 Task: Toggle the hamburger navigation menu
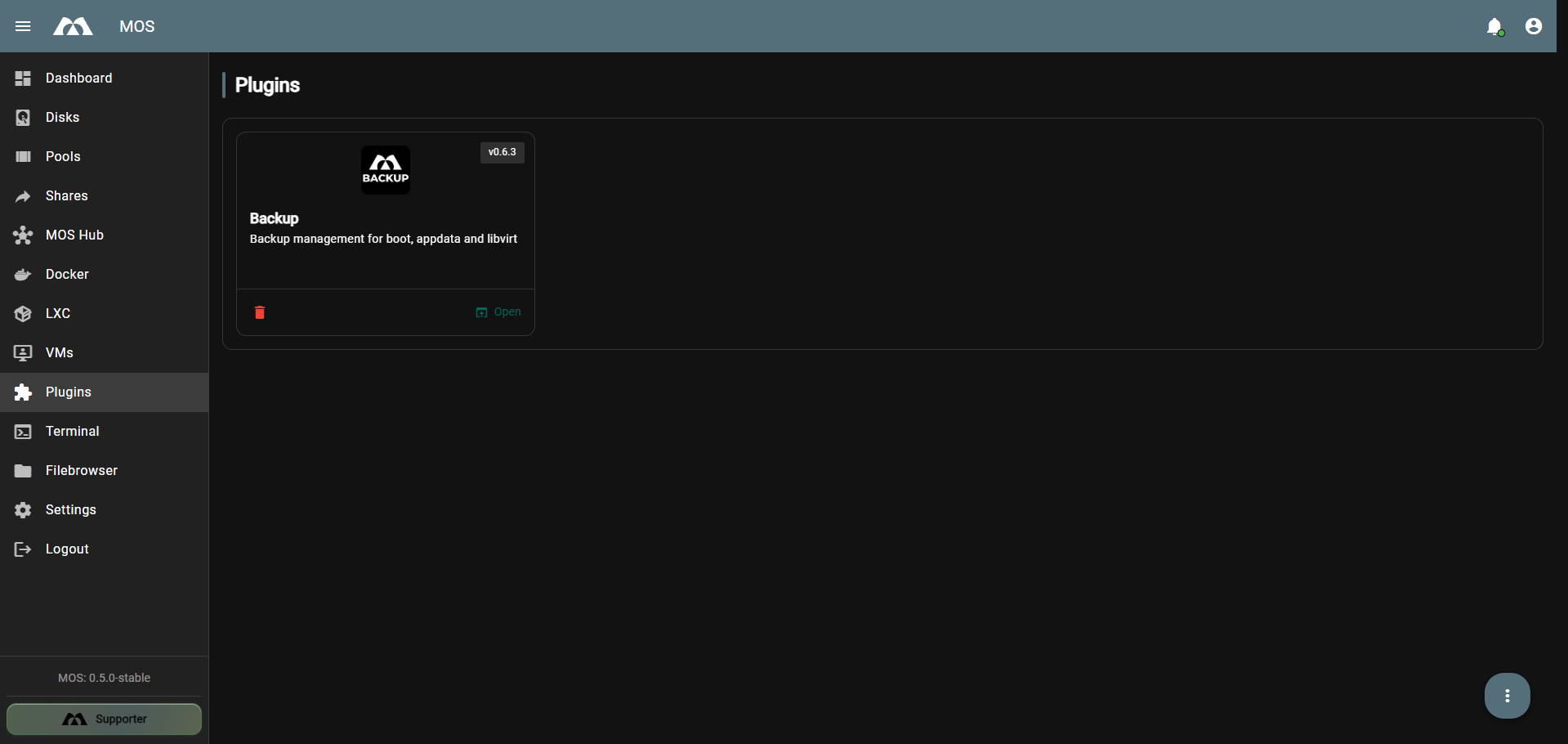23,26
